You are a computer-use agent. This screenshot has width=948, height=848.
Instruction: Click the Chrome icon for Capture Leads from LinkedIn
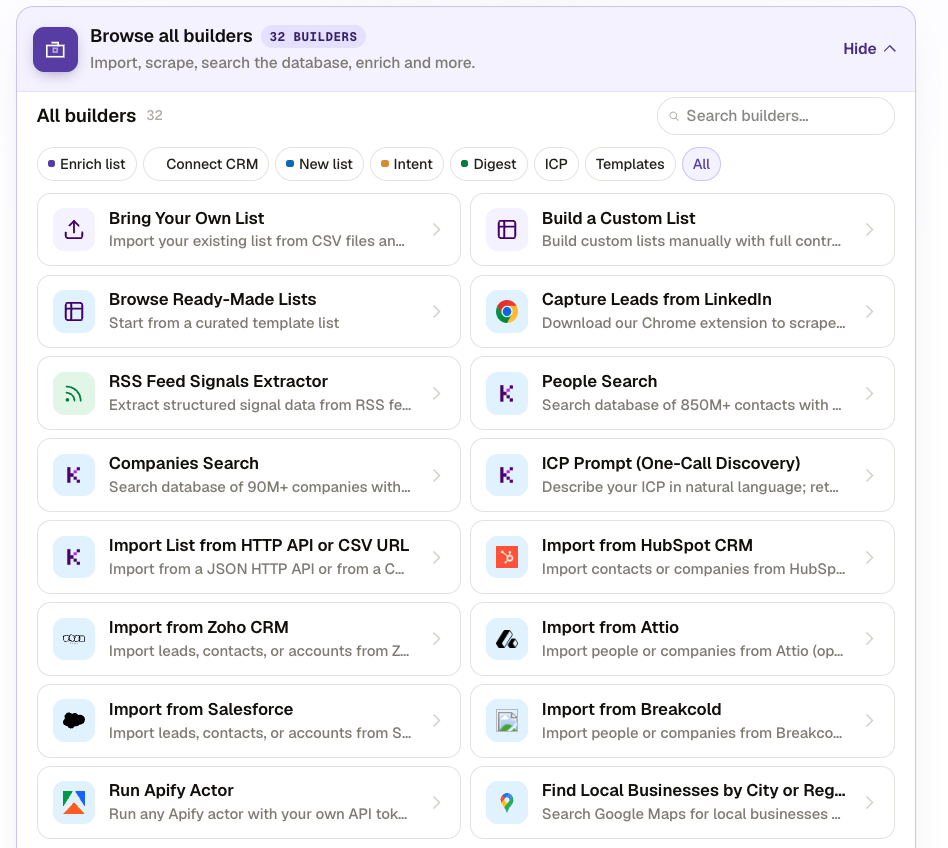(507, 312)
